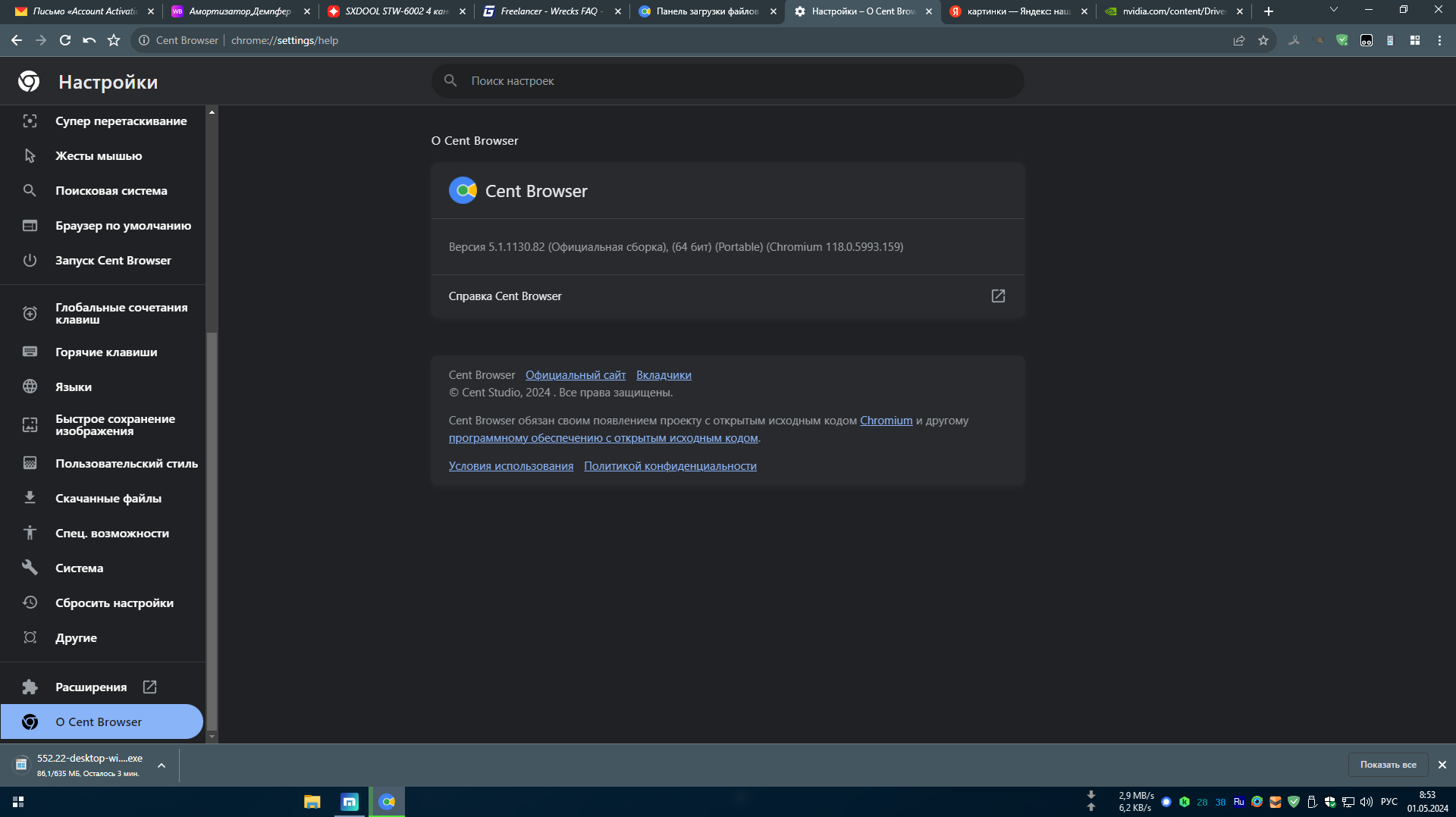Close the Freelancer Wrecks FAQ tab
Image resolution: width=1456 pixels, height=817 pixels.
click(618, 11)
